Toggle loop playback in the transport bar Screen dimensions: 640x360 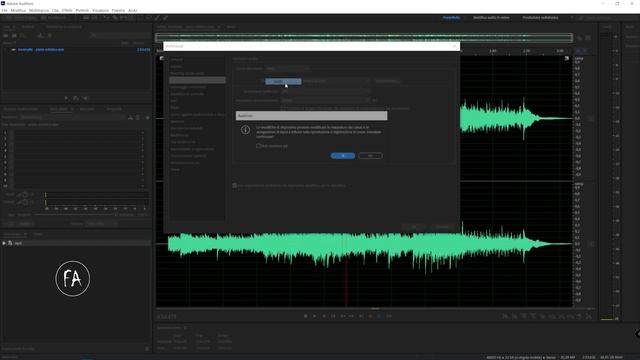380,316
